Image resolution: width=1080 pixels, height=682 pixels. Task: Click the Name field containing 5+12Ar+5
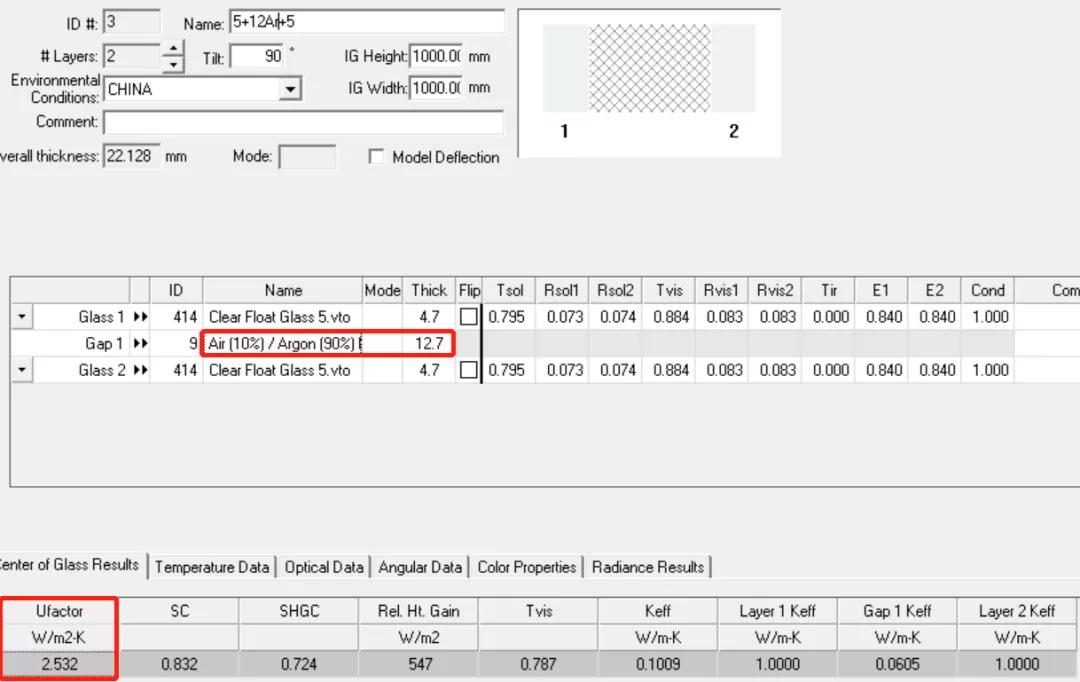coord(366,22)
